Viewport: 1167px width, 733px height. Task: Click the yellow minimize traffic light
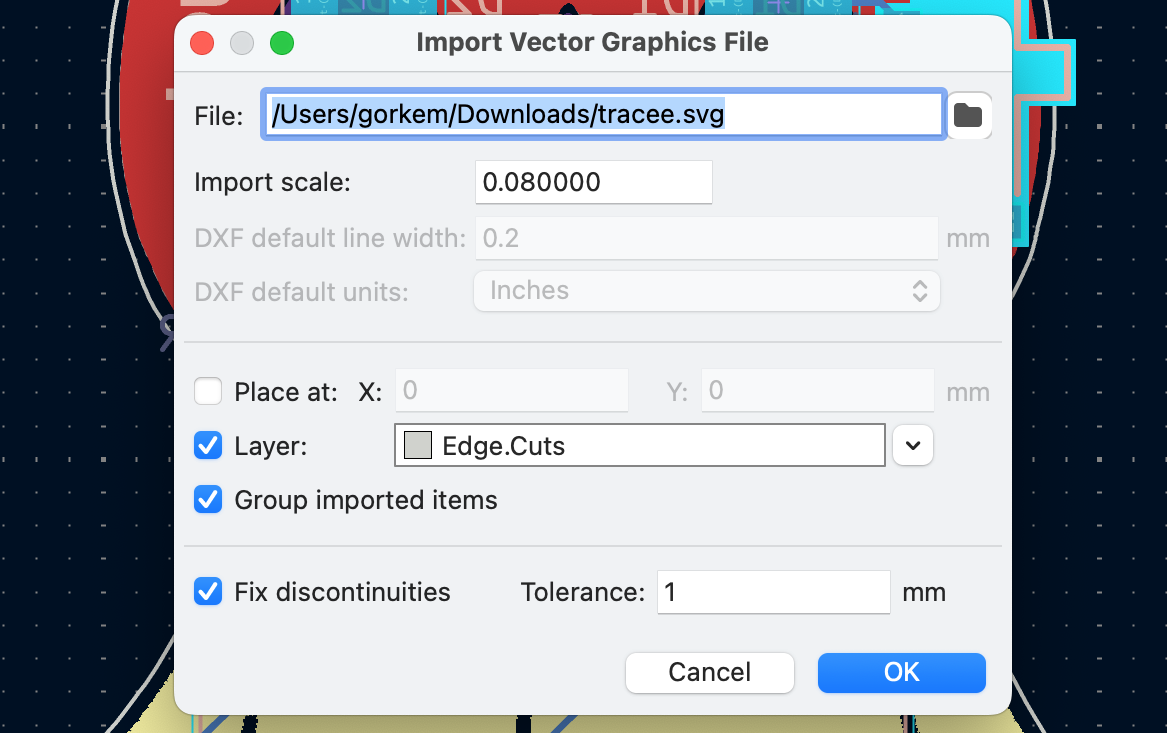point(241,43)
